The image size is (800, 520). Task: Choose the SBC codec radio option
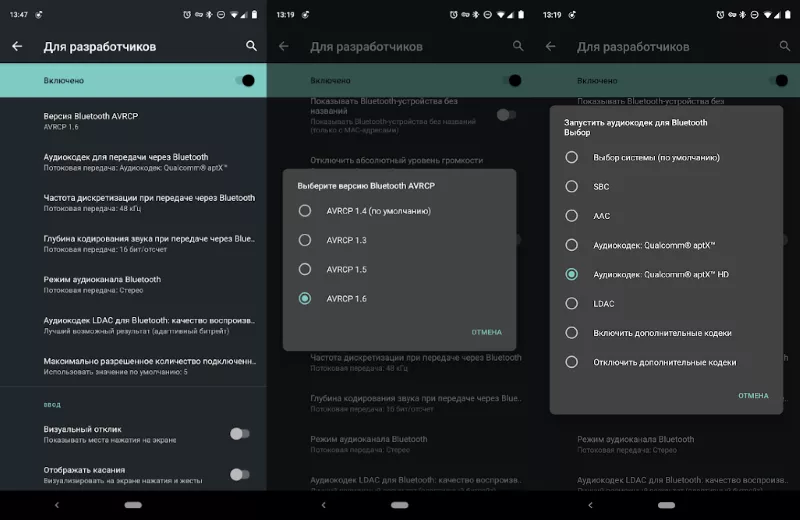click(572, 186)
